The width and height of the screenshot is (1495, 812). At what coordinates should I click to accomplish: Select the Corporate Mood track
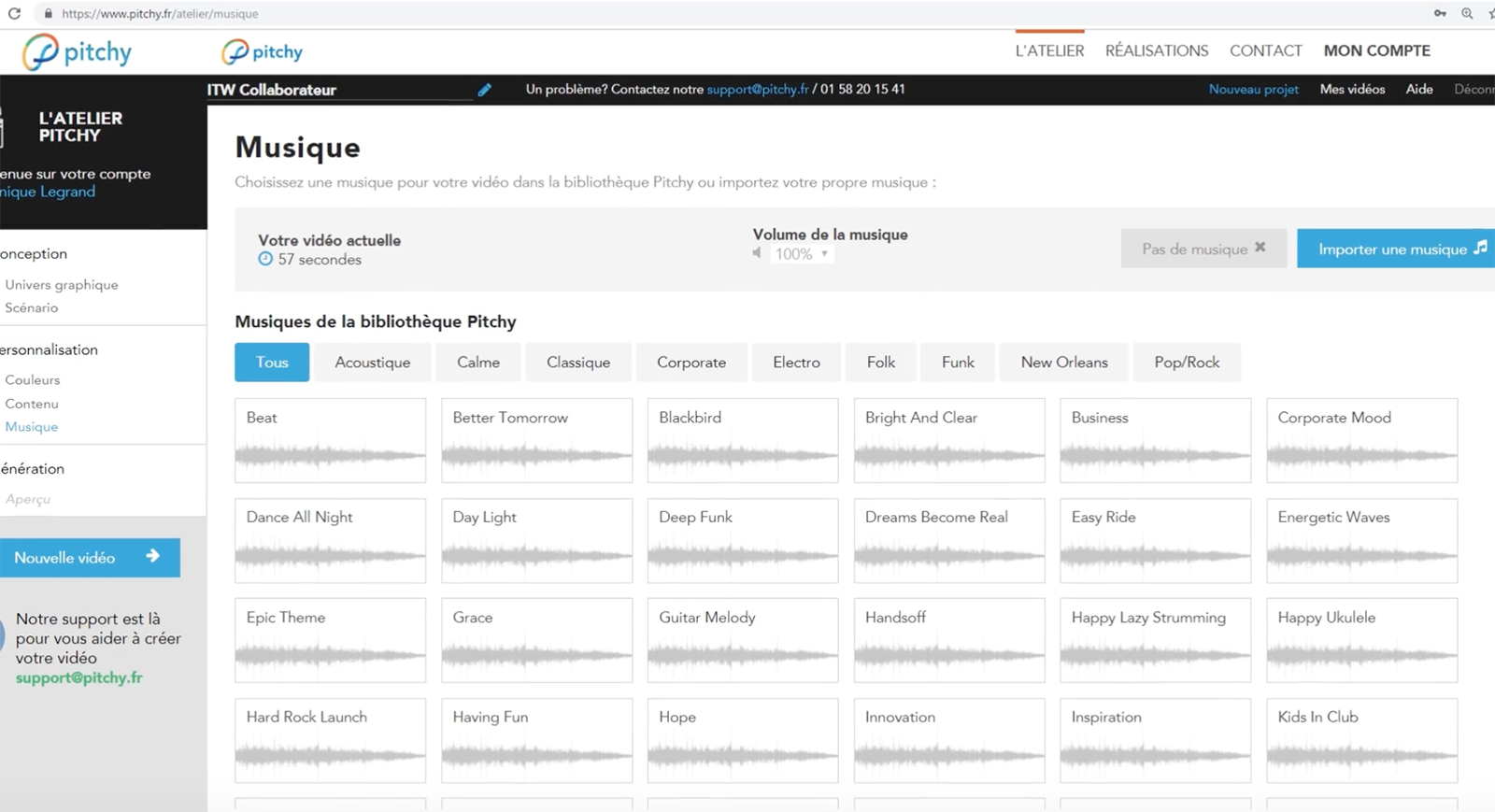coord(1361,440)
